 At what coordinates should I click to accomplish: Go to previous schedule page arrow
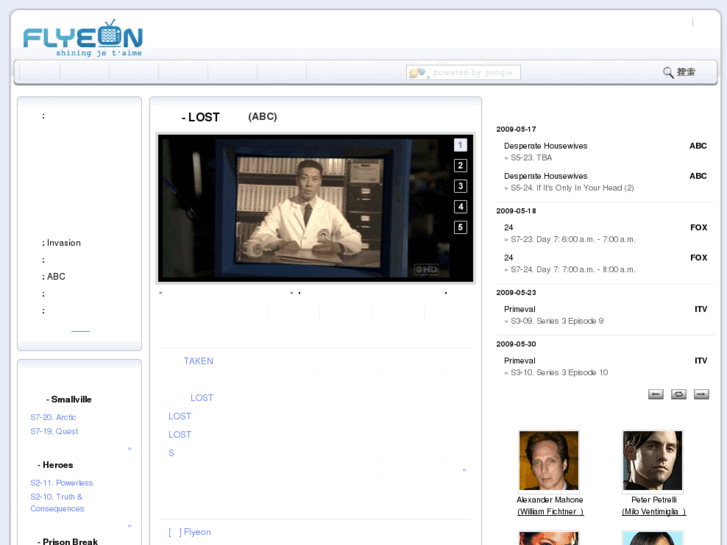click(656, 394)
